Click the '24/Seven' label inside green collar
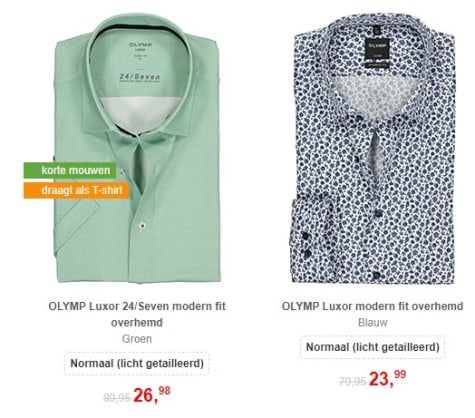 (140, 77)
